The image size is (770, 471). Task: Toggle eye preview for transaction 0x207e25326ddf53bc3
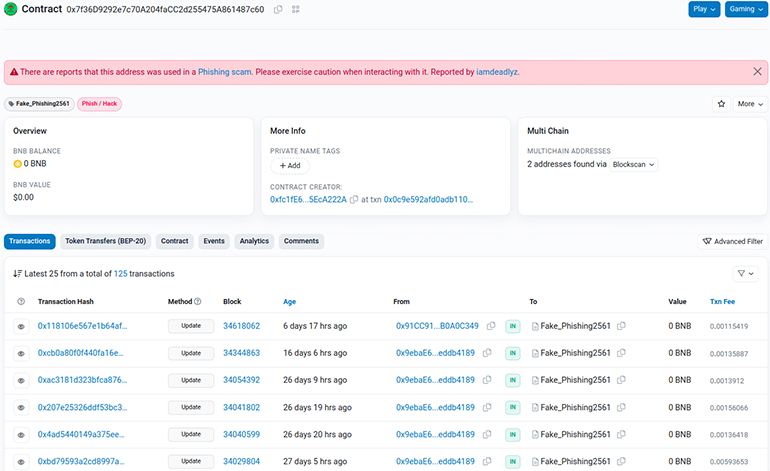pos(21,407)
